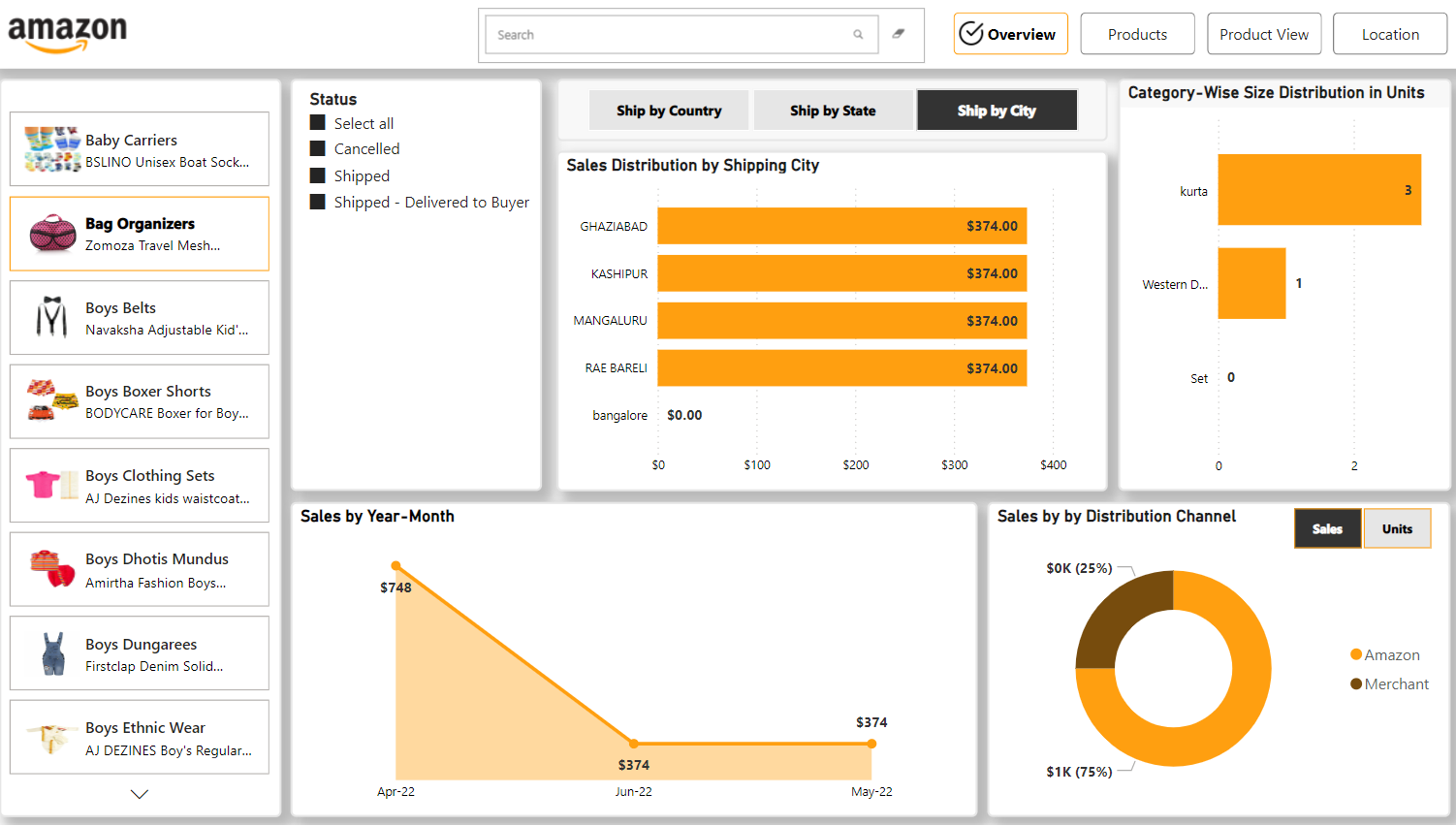Click the Boys Ethnic Wear image
The width and height of the screenshot is (1456, 826).
(52, 737)
